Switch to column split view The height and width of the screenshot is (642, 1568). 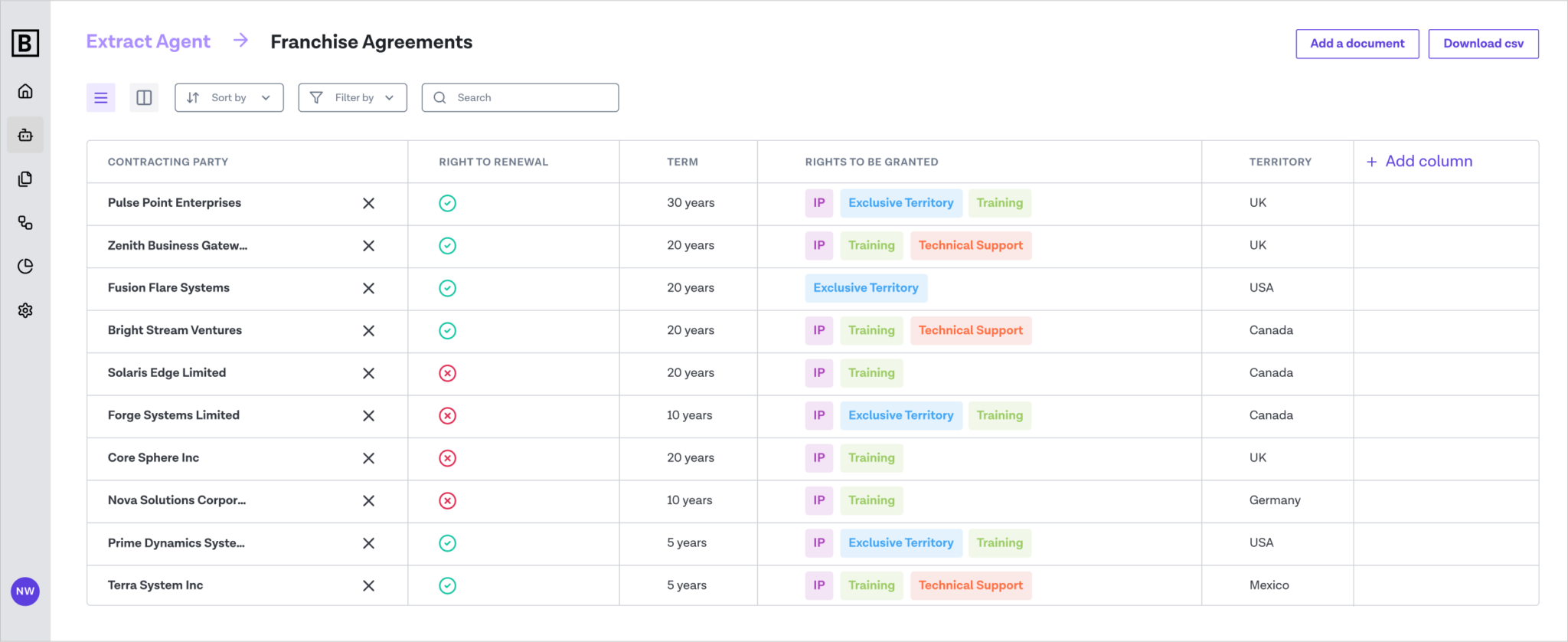click(x=144, y=97)
